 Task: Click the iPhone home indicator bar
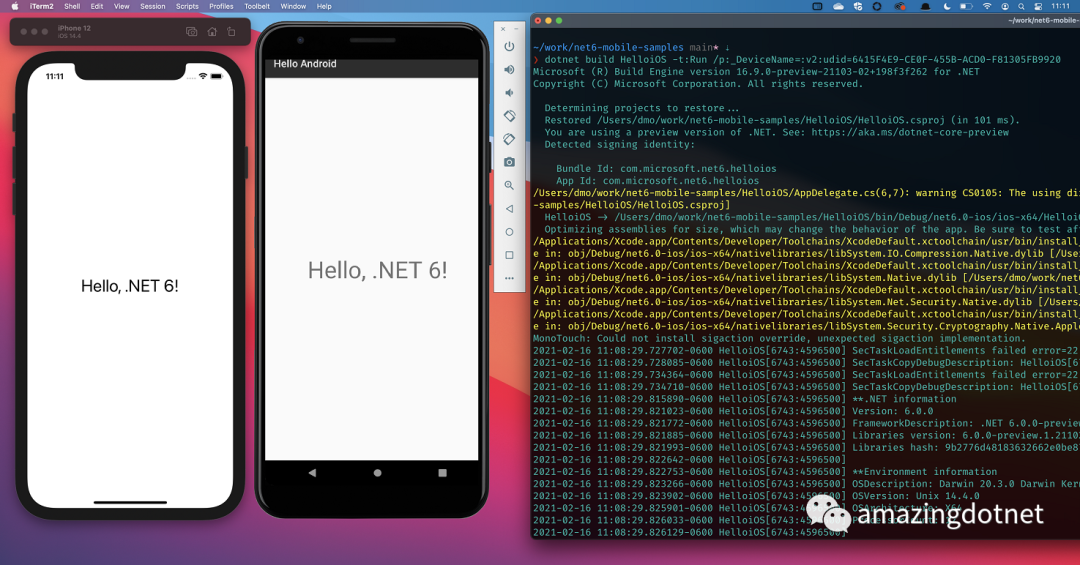(130, 502)
